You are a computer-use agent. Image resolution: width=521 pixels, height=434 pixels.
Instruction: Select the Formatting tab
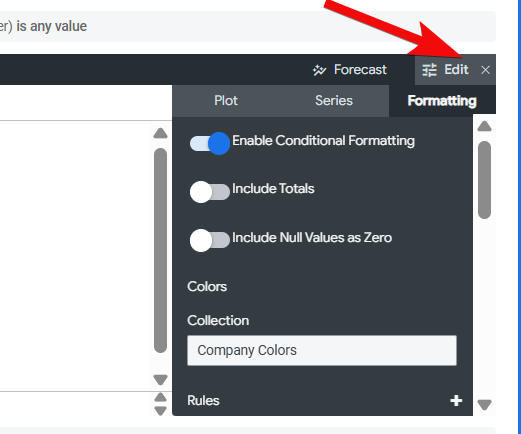click(x=442, y=101)
